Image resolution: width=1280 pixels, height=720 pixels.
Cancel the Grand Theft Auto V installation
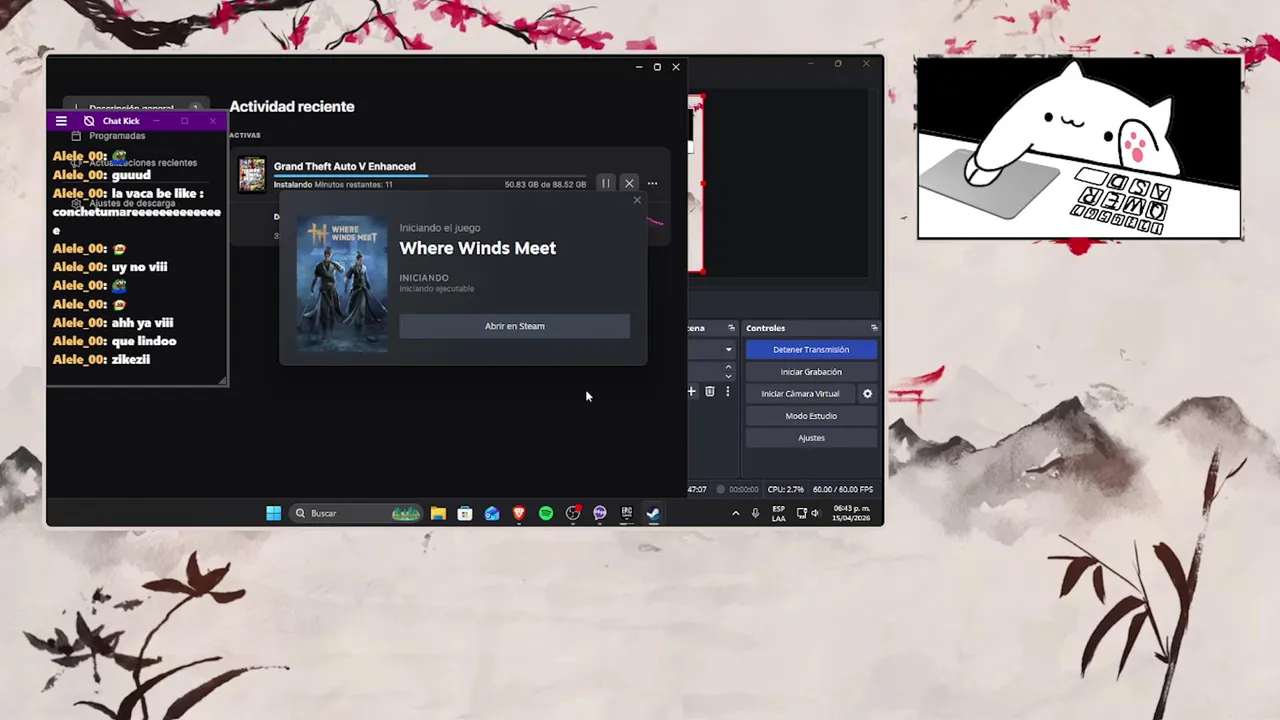click(629, 183)
